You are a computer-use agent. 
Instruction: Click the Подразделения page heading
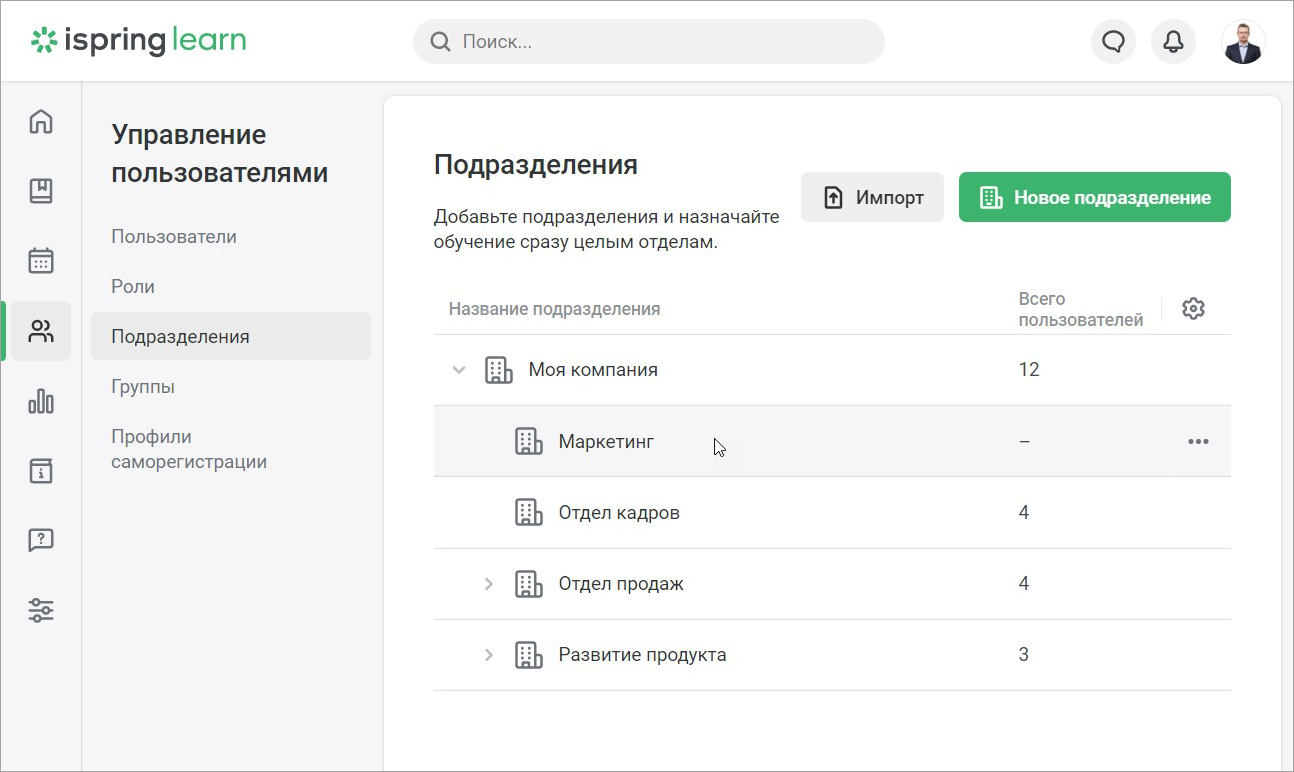536,165
